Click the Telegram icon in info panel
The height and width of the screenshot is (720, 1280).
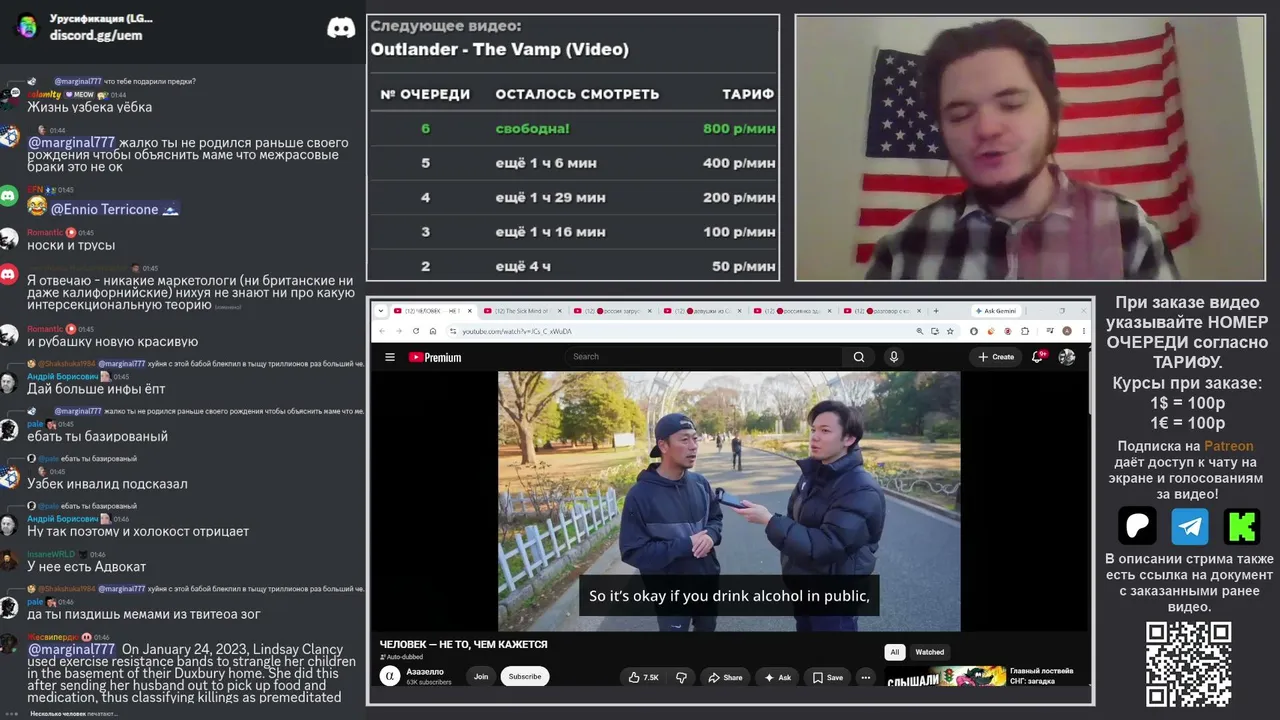click(x=1190, y=526)
